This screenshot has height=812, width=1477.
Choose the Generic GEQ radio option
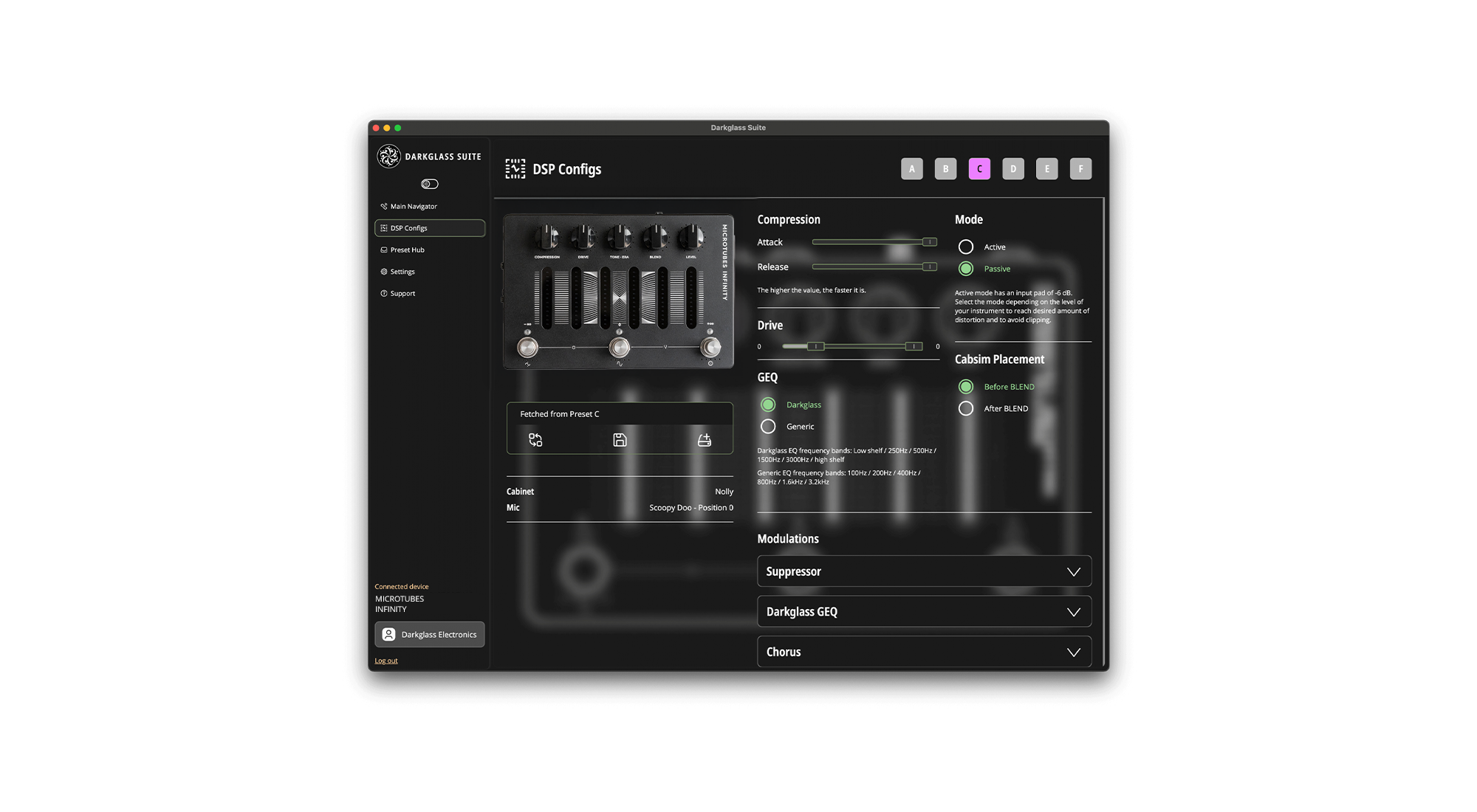point(768,426)
